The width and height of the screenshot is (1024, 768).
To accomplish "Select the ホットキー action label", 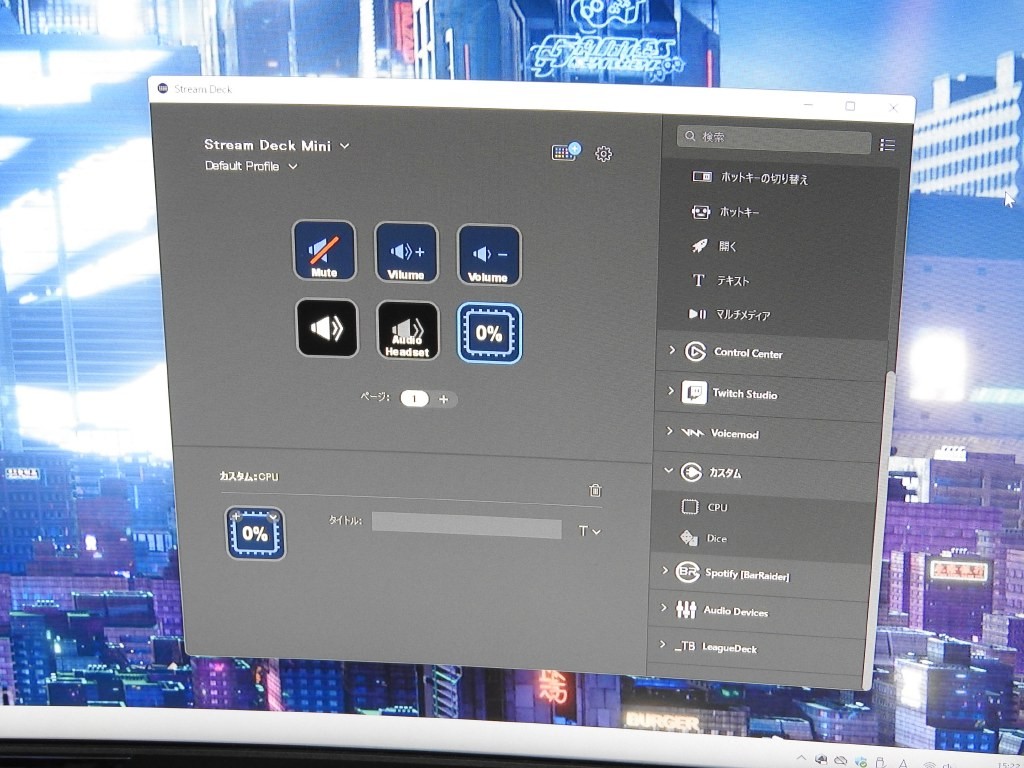I will click(739, 212).
